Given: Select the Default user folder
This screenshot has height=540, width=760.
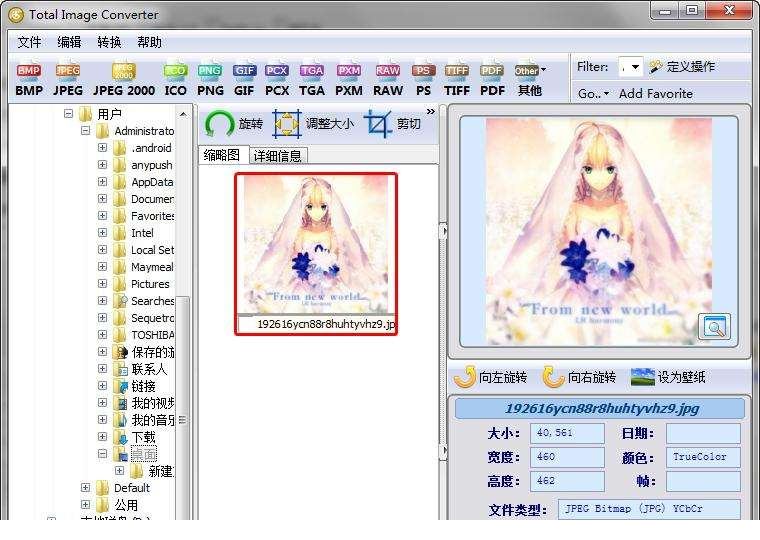Looking at the screenshot, I should point(132,488).
